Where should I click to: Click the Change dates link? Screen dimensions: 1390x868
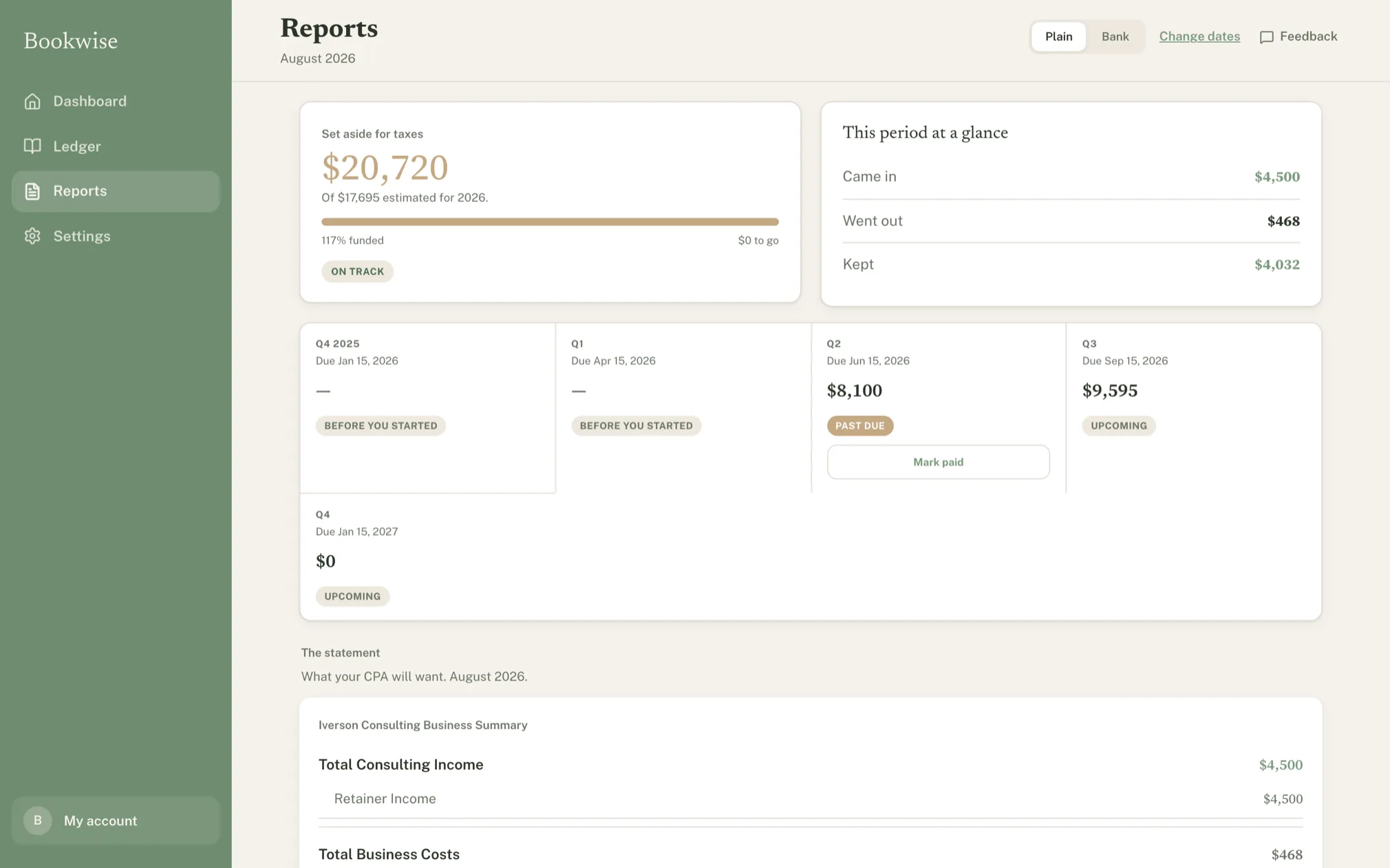click(1199, 36)
